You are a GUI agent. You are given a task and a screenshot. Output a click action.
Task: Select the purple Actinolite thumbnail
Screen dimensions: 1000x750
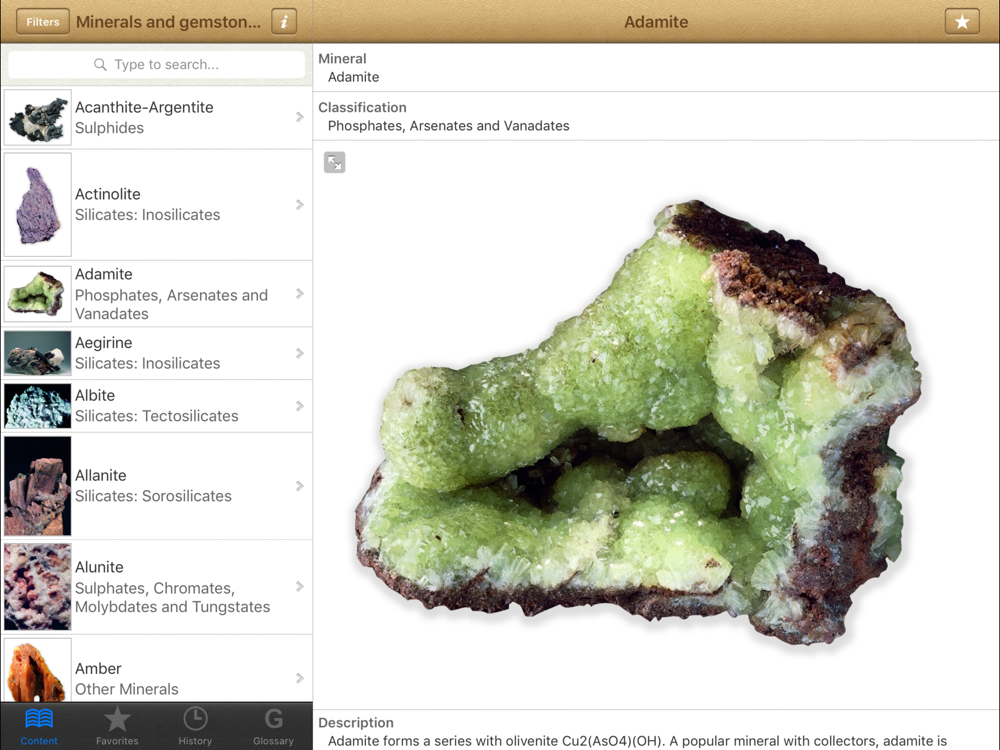(38, 205)
